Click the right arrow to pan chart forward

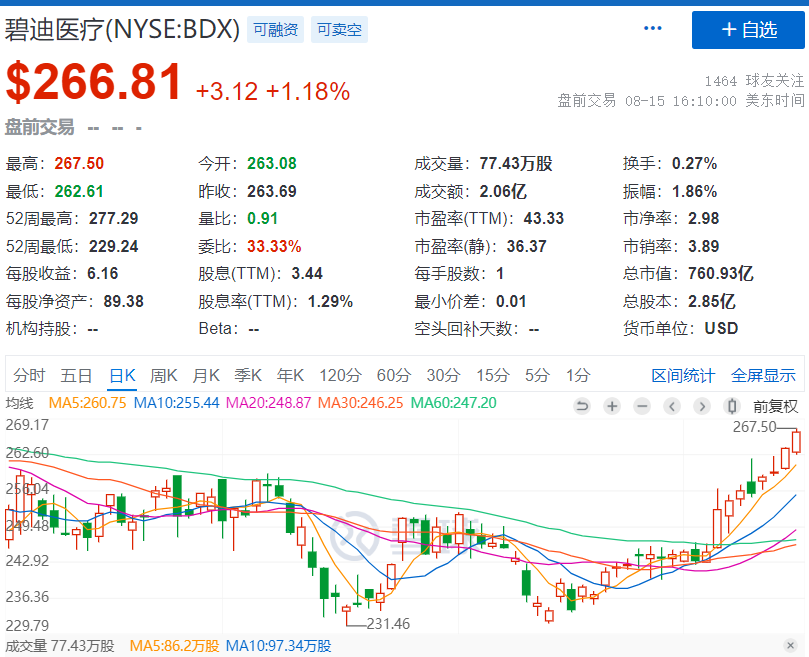[702, 406]
